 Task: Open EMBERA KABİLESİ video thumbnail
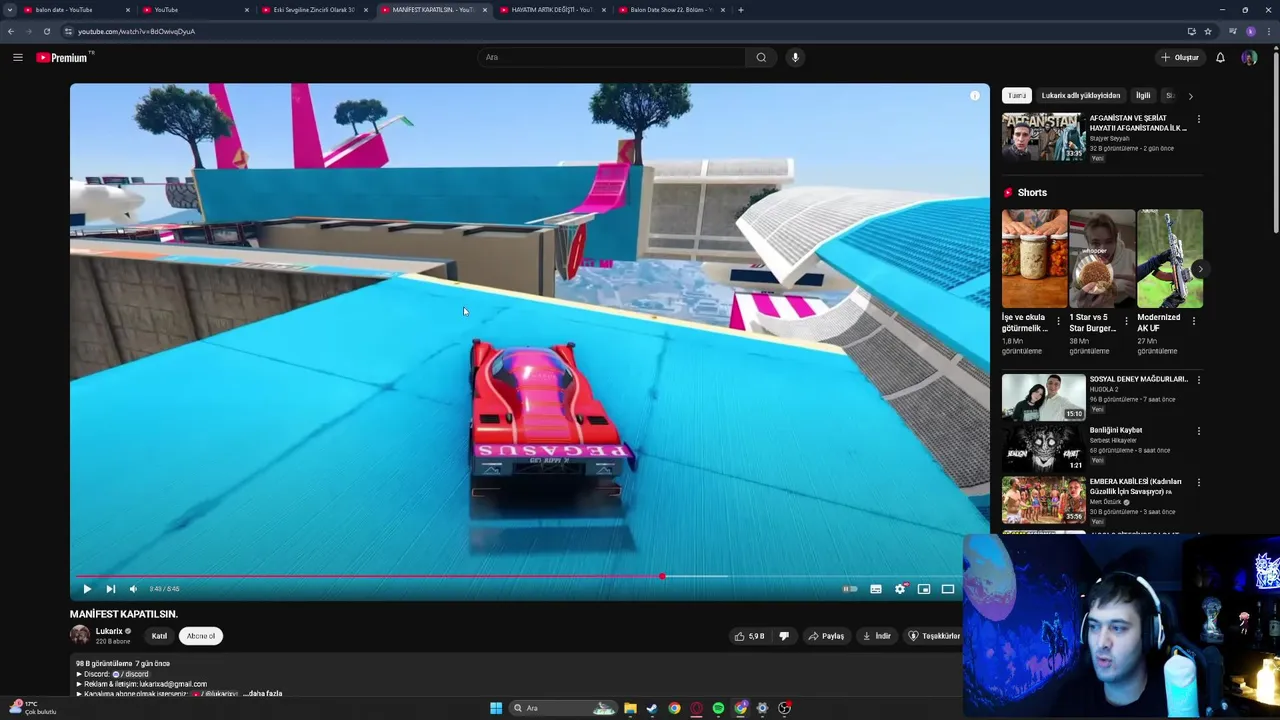point(1044,500)
